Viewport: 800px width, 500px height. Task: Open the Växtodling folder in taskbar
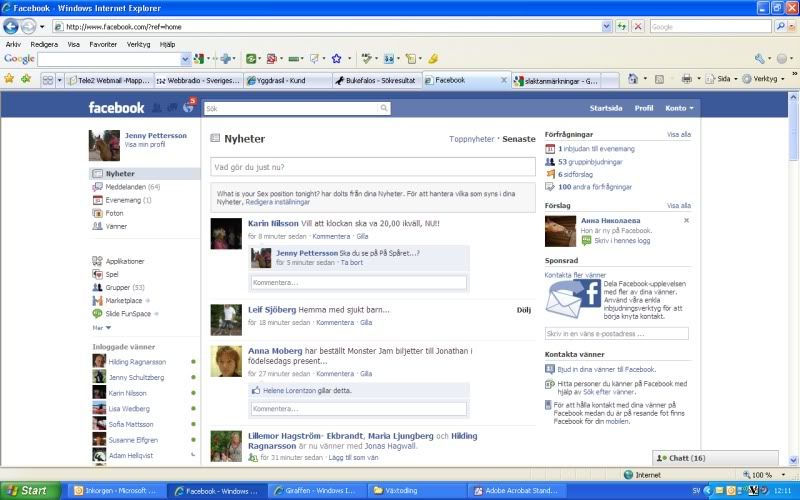pos(416,490)
